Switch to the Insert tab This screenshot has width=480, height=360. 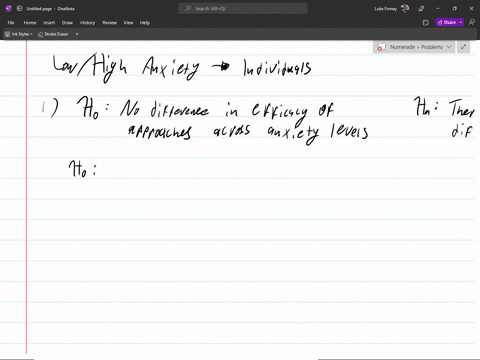point(49,23)
